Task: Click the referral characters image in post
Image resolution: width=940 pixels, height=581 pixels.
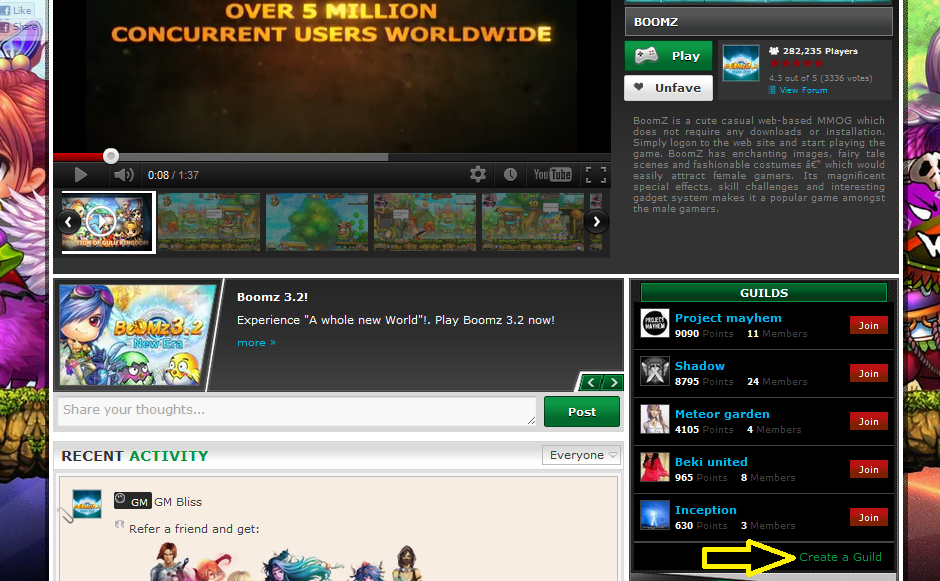Action: point(286,561)
